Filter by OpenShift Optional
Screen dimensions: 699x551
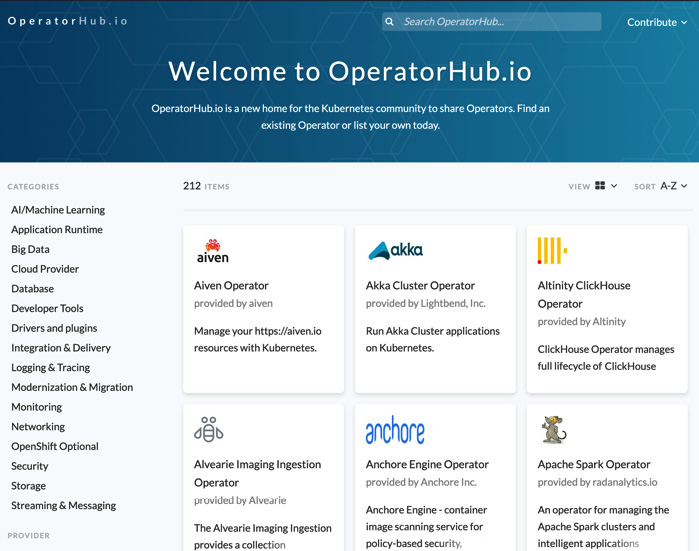(55, 446)
